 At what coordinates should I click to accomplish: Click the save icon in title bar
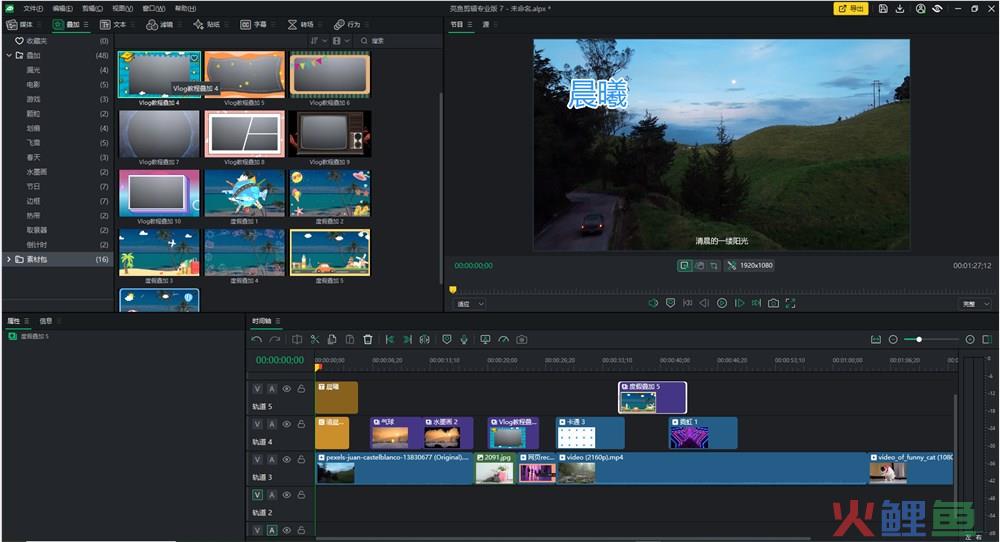[x=883, y=8]
